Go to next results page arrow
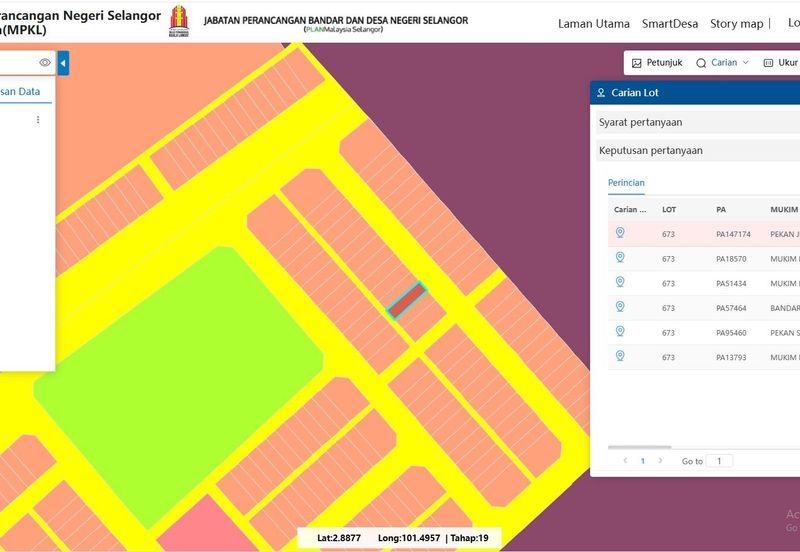 [660, 461]
